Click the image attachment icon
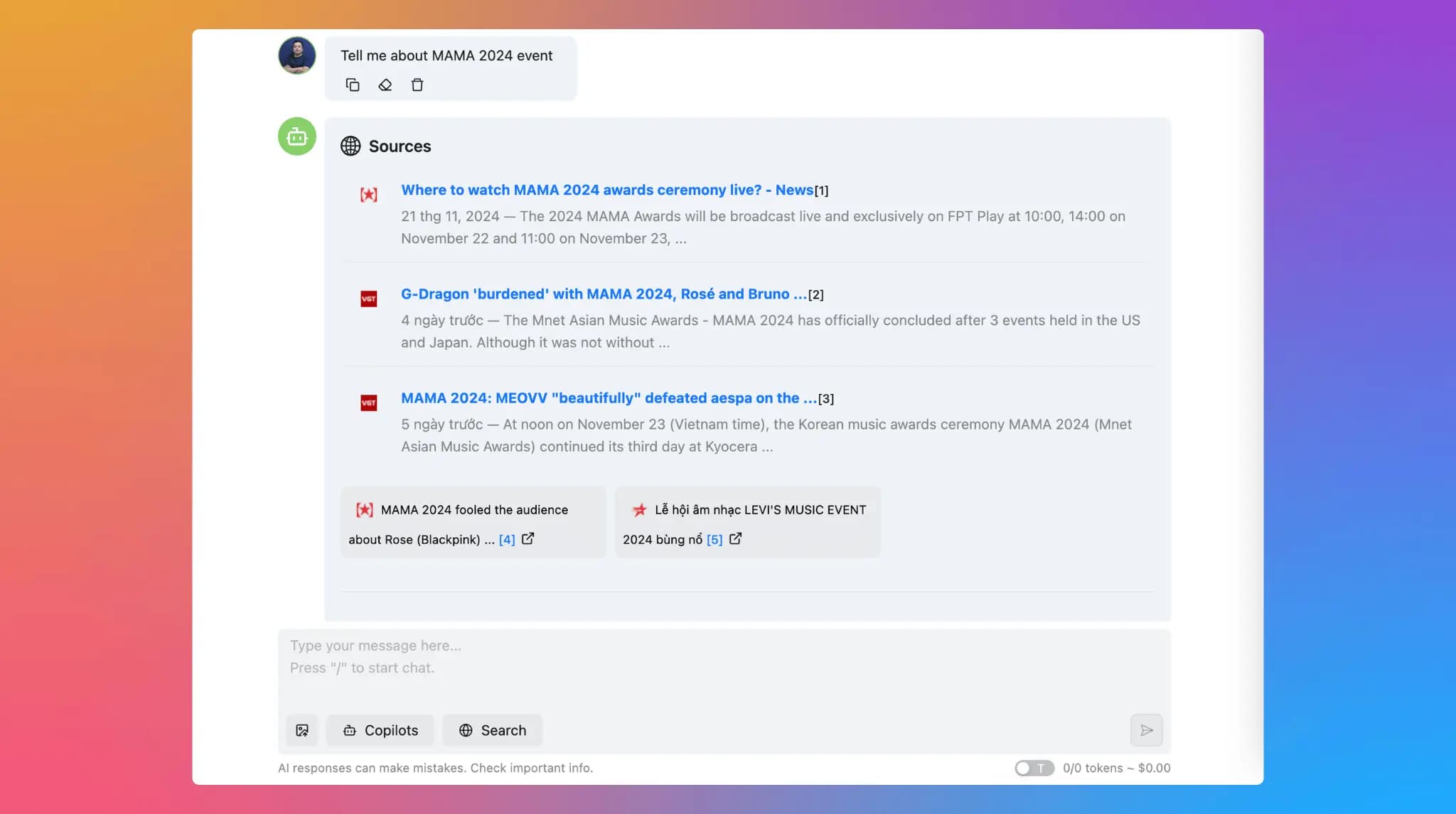 [302, 730]
